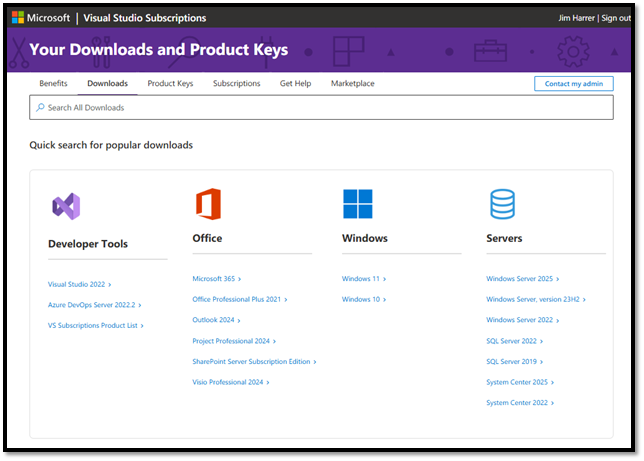This screenshot has width=644, height=461.
Task: Choose the Windows Server 2025 link
Action: [x=519, y=279]
